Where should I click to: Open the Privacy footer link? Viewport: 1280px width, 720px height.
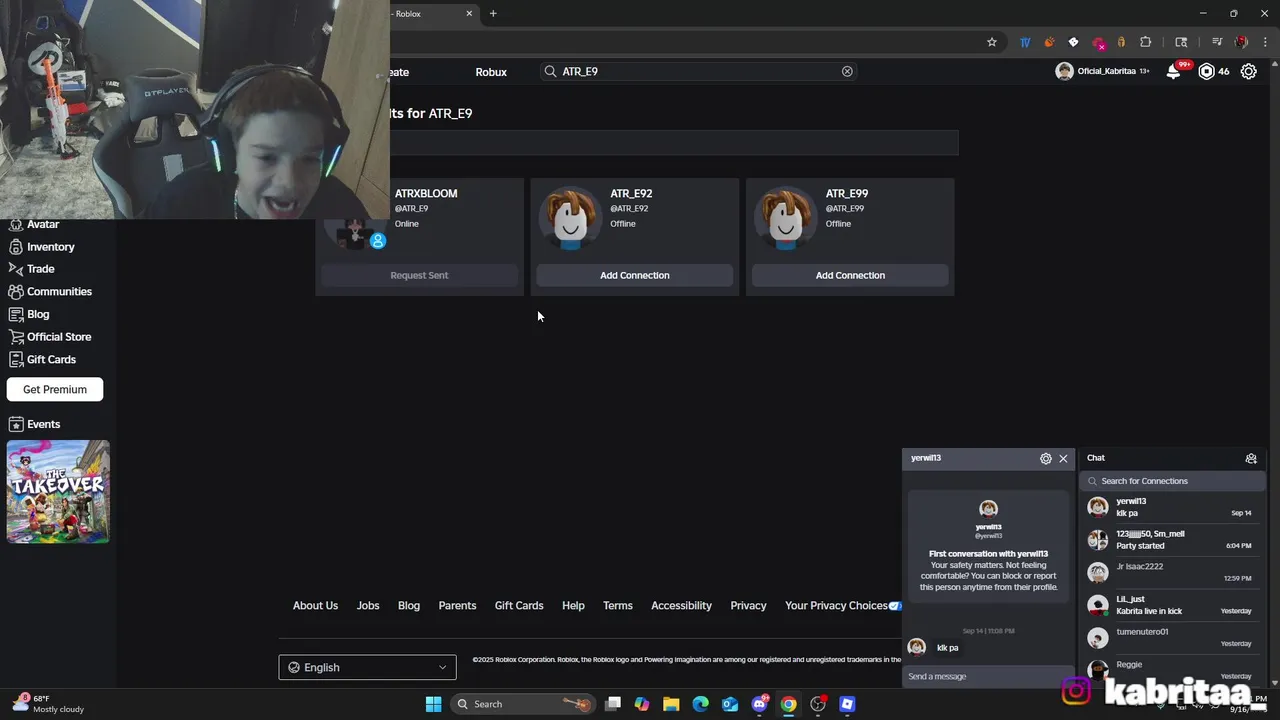pyautogui.click(x=748, y=605)
